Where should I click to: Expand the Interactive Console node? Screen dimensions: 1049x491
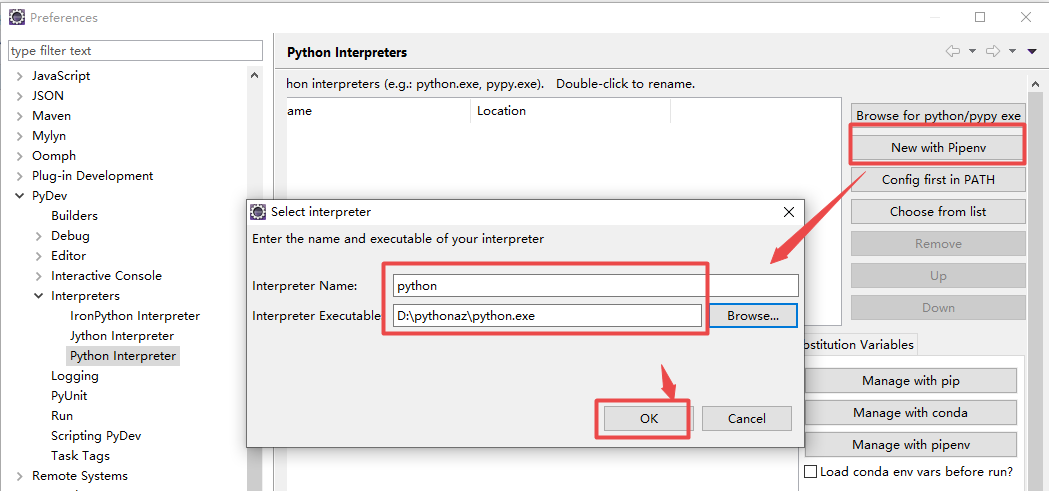click(x=39, y=276)
